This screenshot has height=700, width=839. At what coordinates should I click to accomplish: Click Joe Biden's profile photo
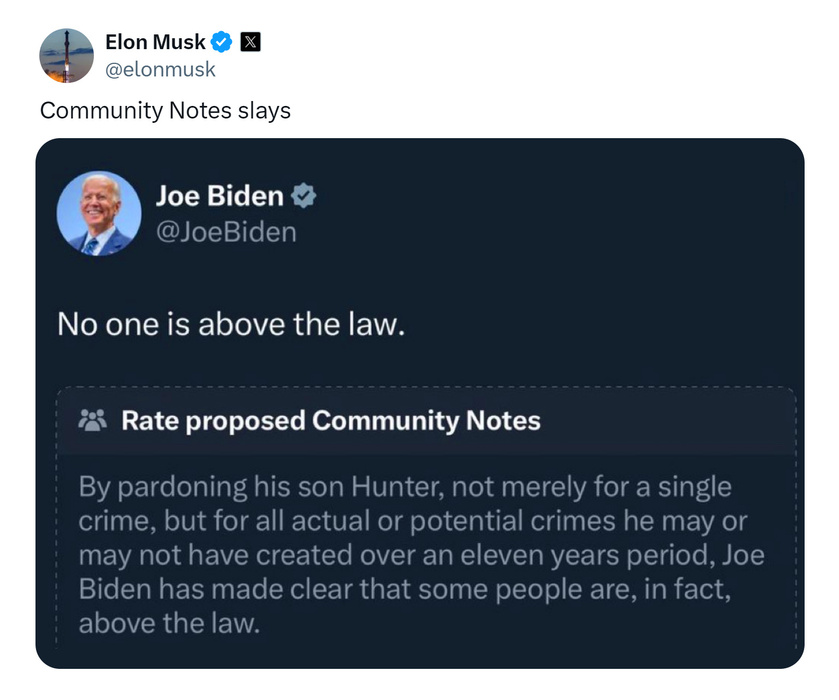(x=99, y=213)
